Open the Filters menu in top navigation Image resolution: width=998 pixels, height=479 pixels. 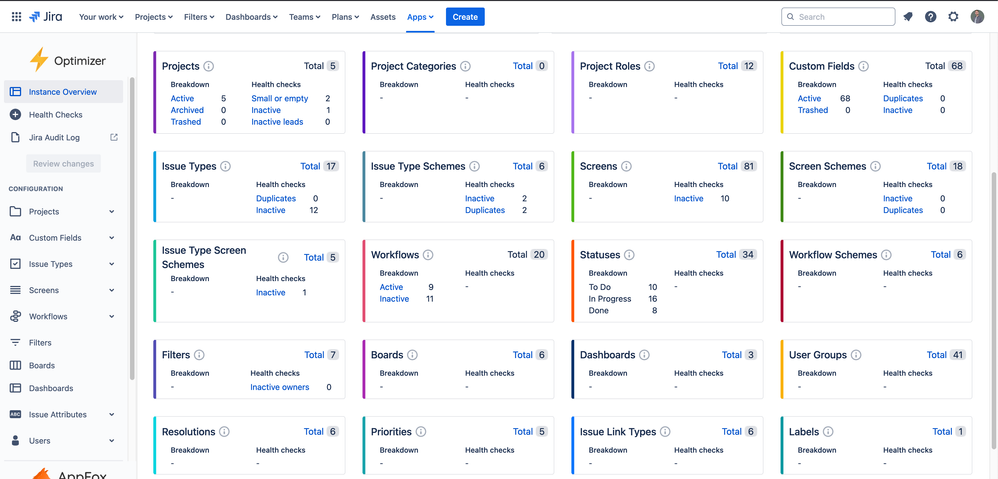(x=199, y=17)
